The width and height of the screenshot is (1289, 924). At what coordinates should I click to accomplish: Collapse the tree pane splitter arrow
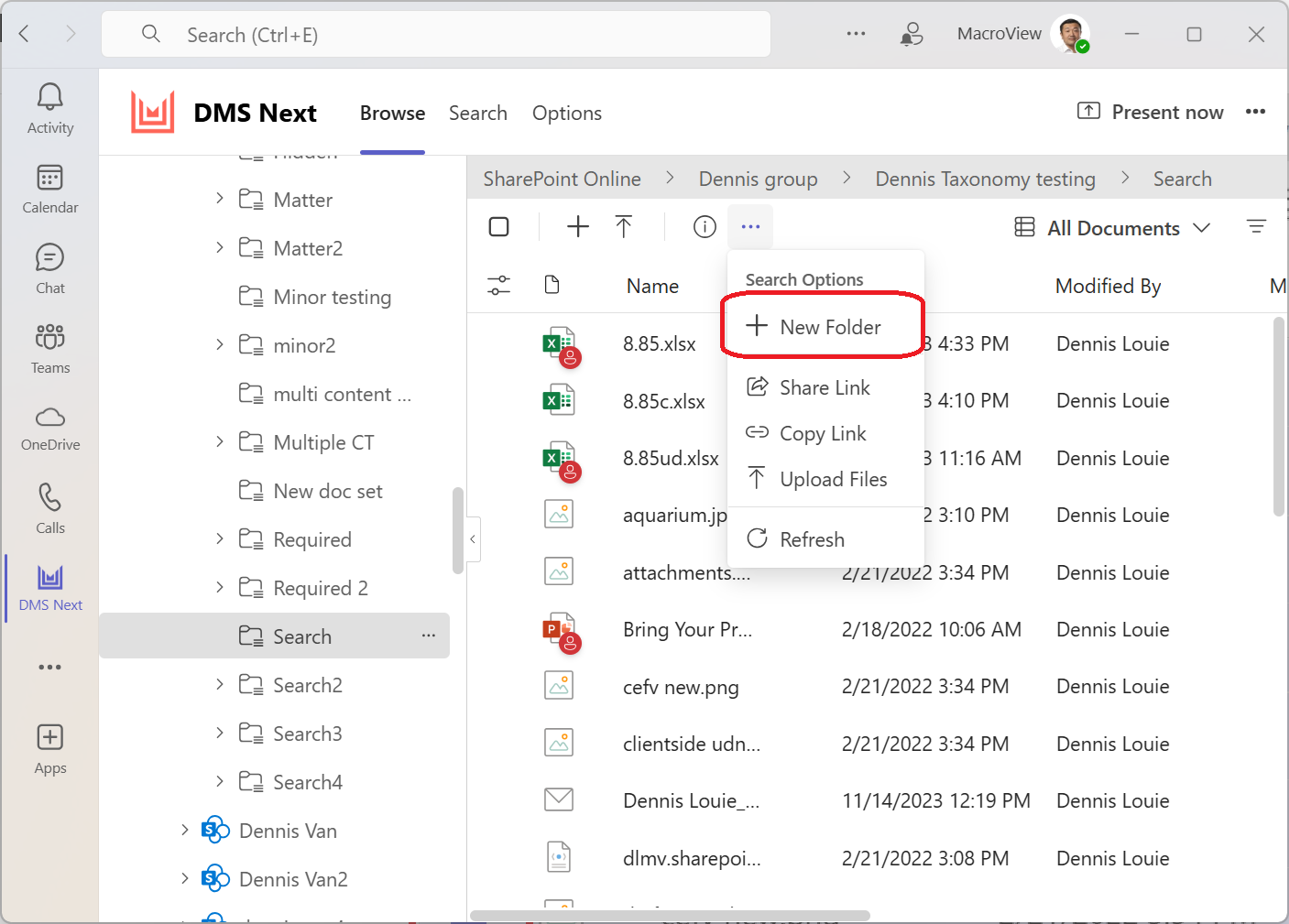coord(473,539)
